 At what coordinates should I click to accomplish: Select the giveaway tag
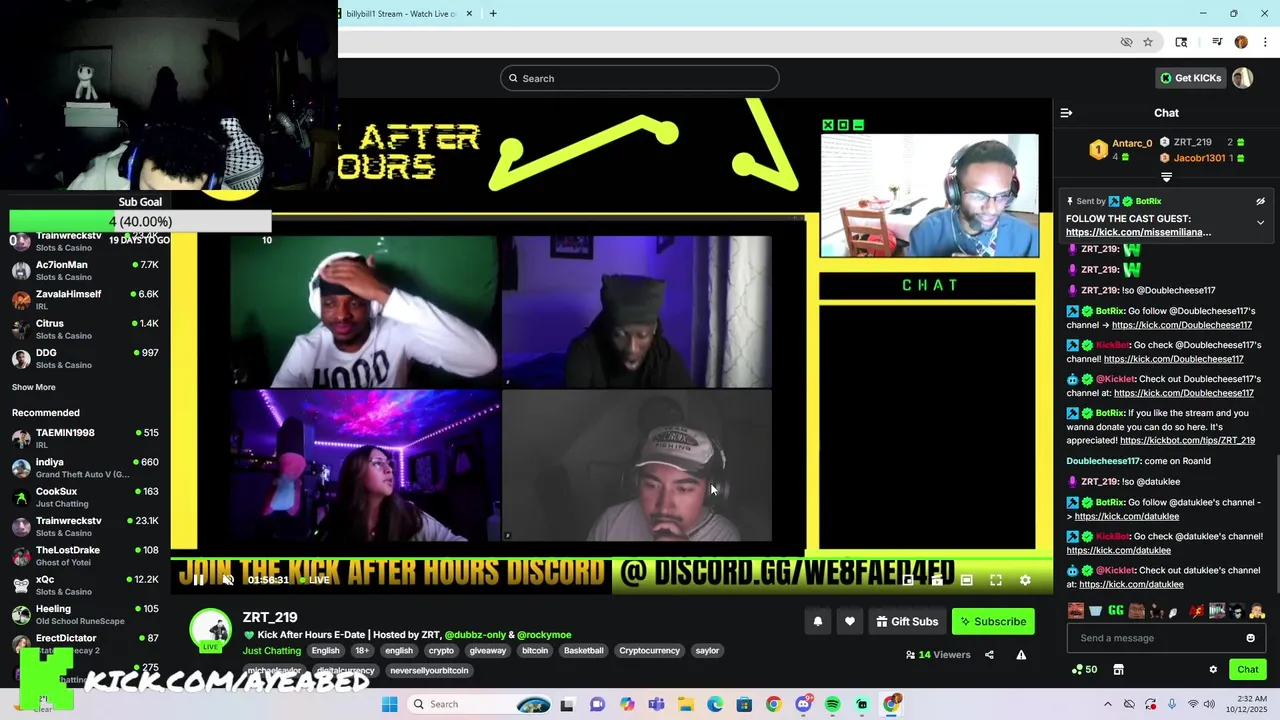tap(488, 650)
